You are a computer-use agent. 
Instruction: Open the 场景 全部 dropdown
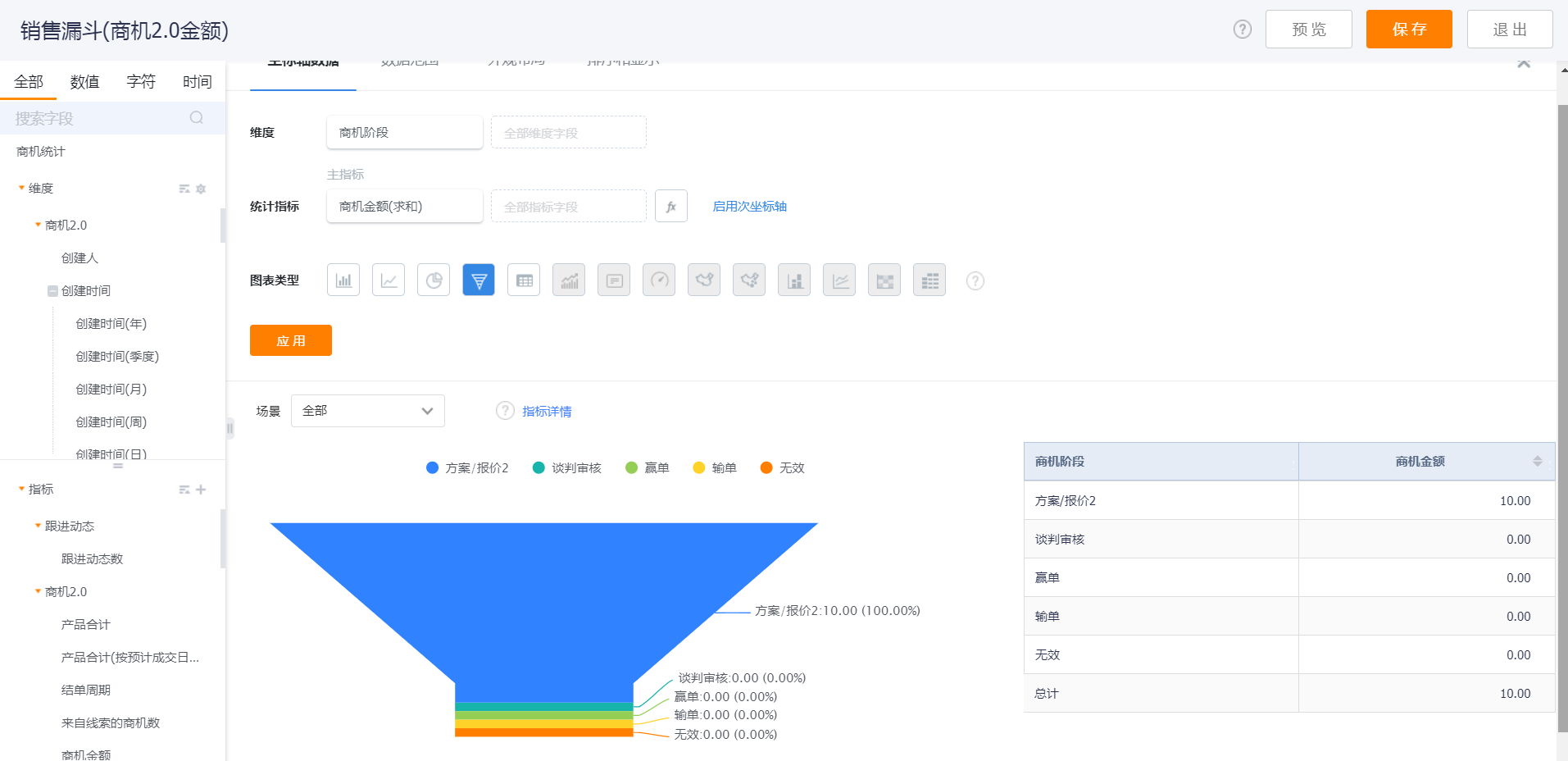(368, 411)
